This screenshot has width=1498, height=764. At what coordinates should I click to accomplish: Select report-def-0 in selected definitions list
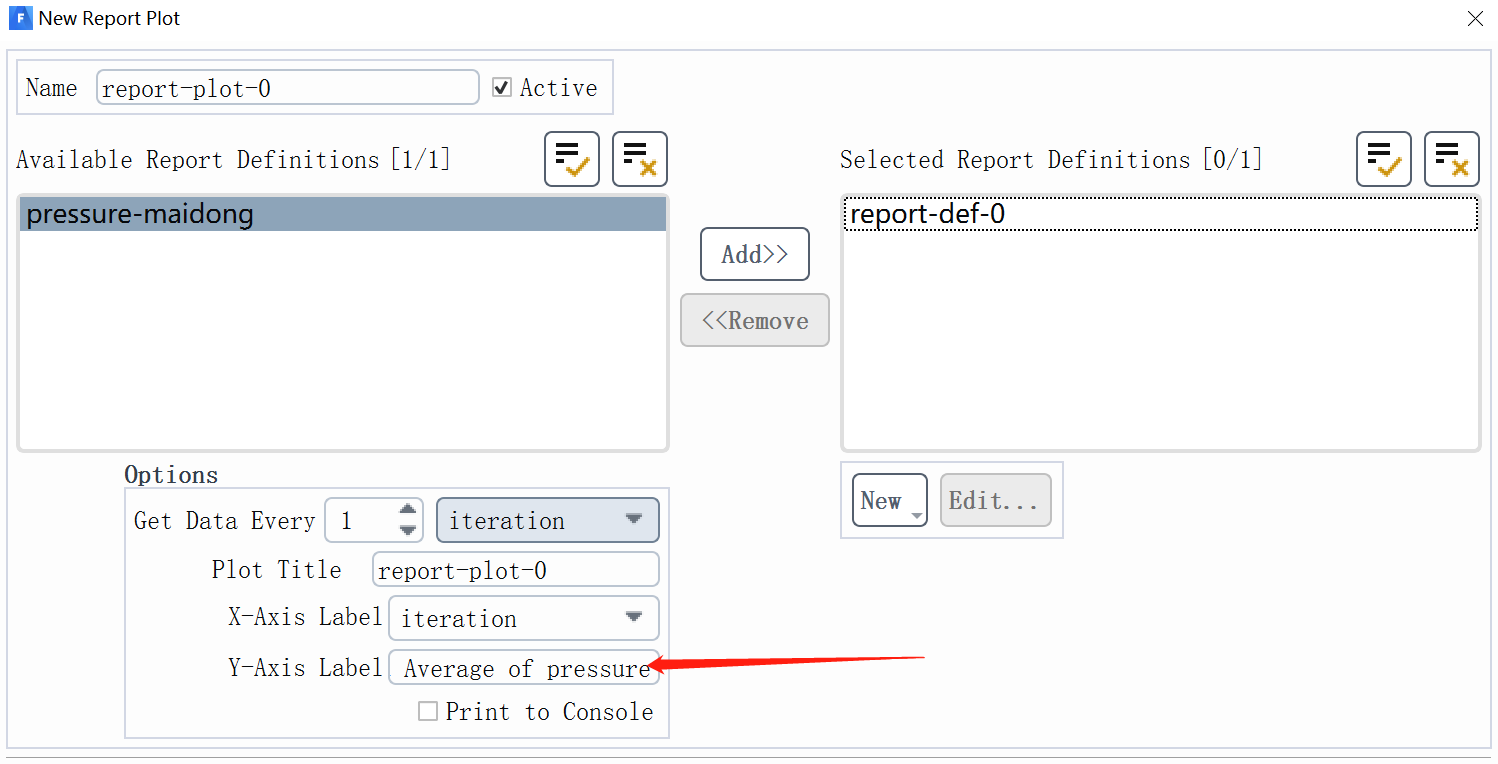1160,215
